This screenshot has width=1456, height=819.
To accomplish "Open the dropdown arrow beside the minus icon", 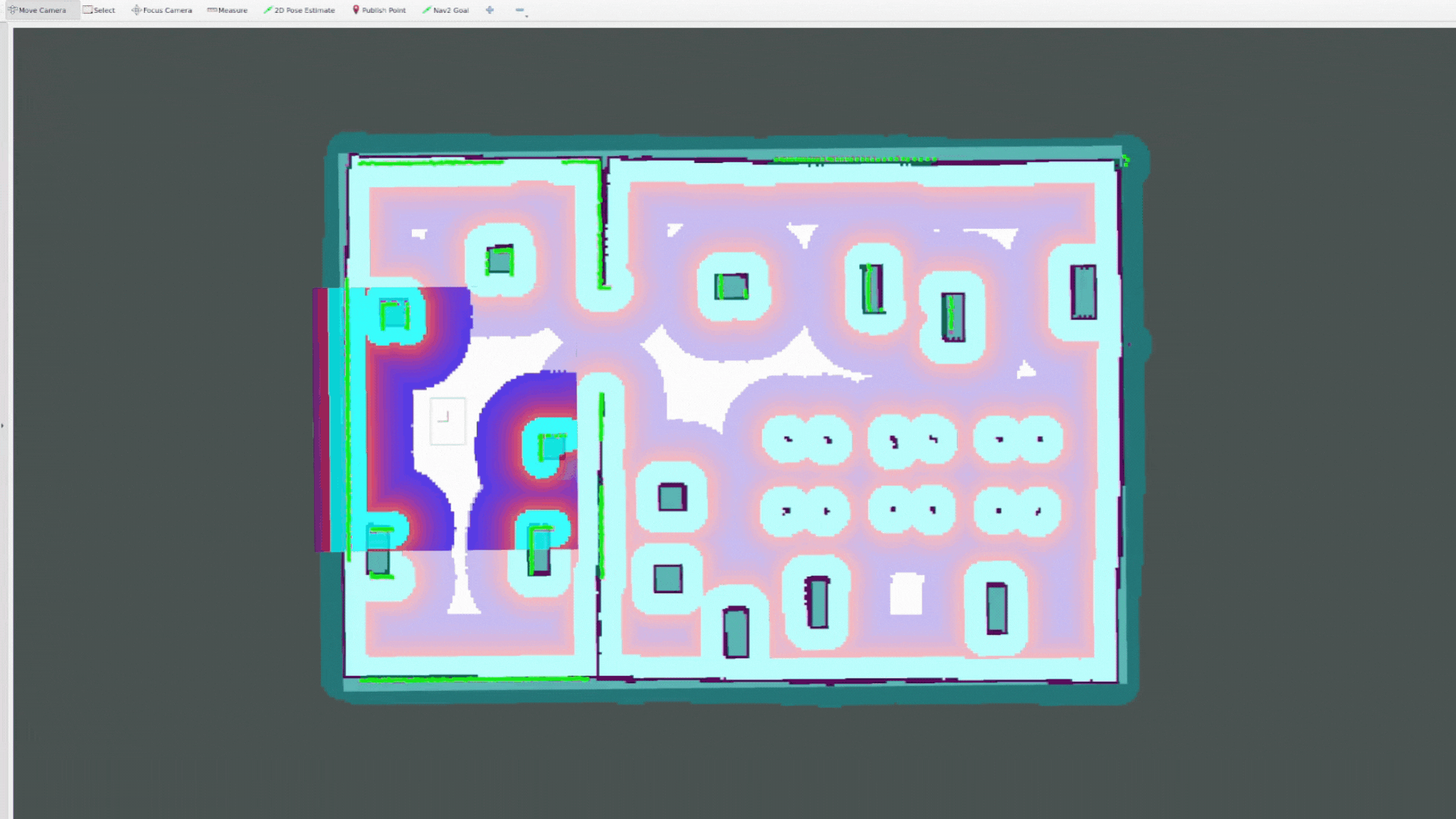I will point(526,15).
